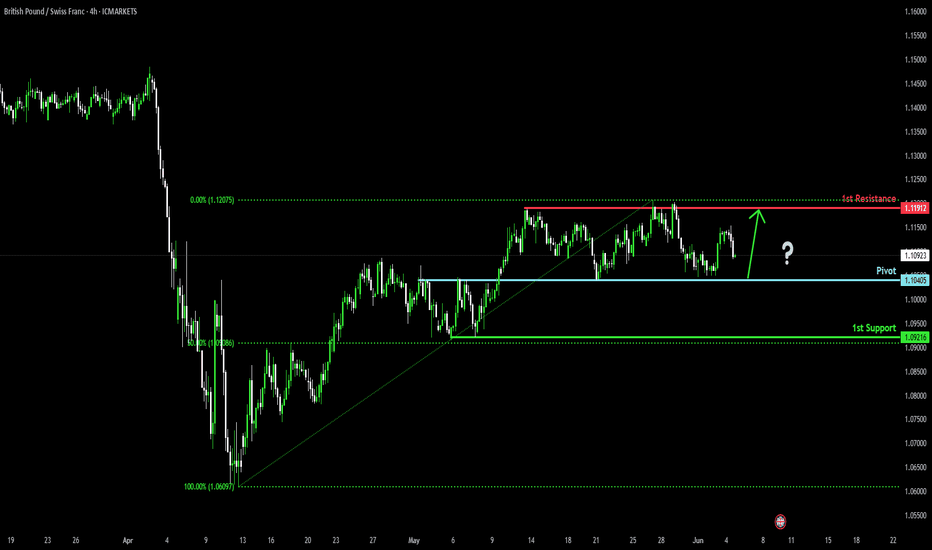The image size is (932, 550).
Task: Click the Fibonacci 50.00% level label
Action: 210,343
